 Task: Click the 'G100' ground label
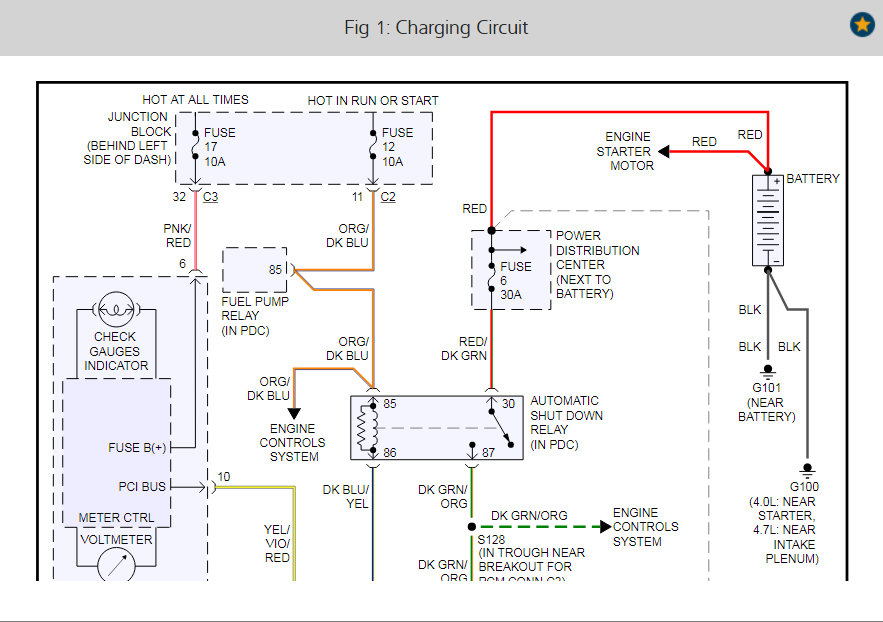pos(804,486)
